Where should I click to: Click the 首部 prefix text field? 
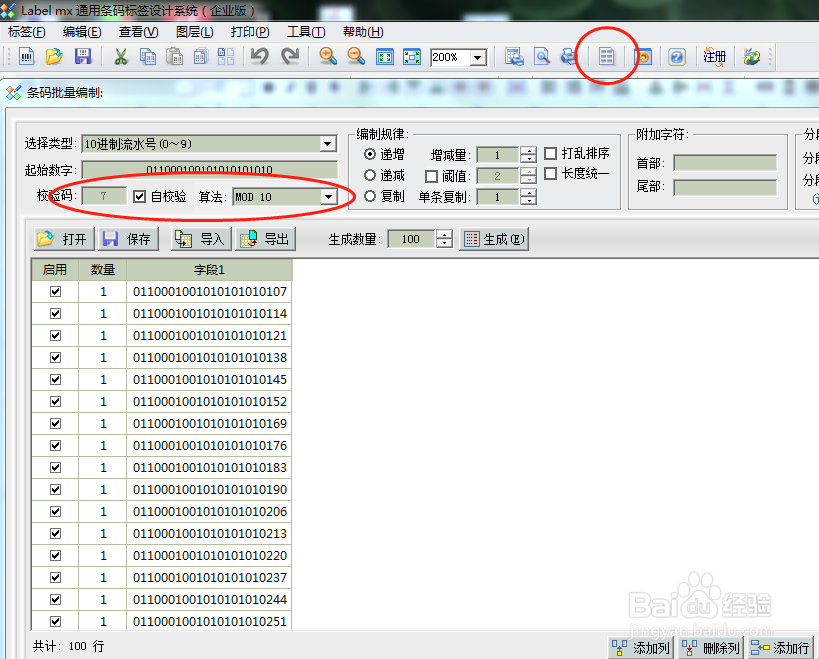[725, 163]
